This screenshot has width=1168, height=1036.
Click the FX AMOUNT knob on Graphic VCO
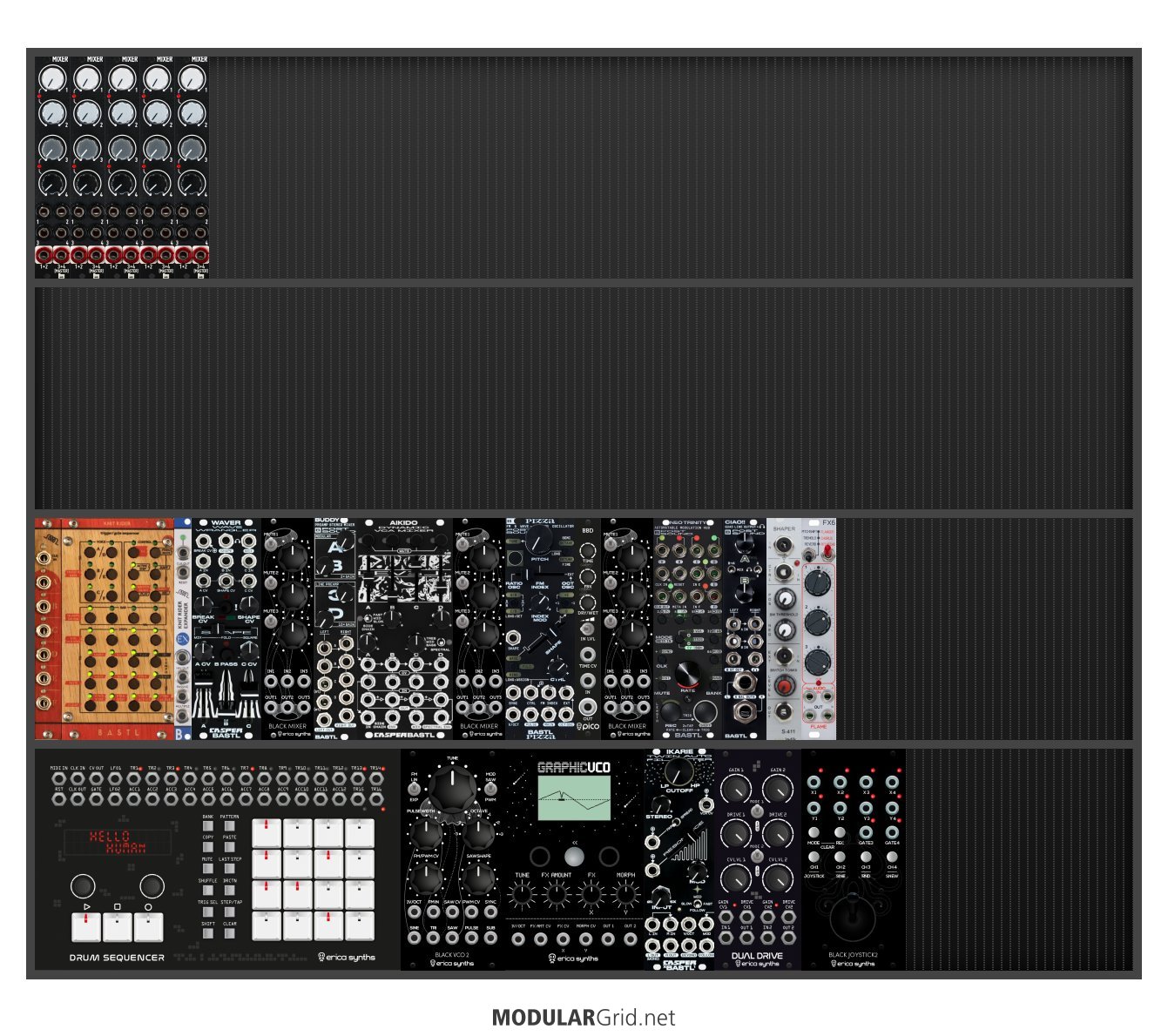[556, 895]
